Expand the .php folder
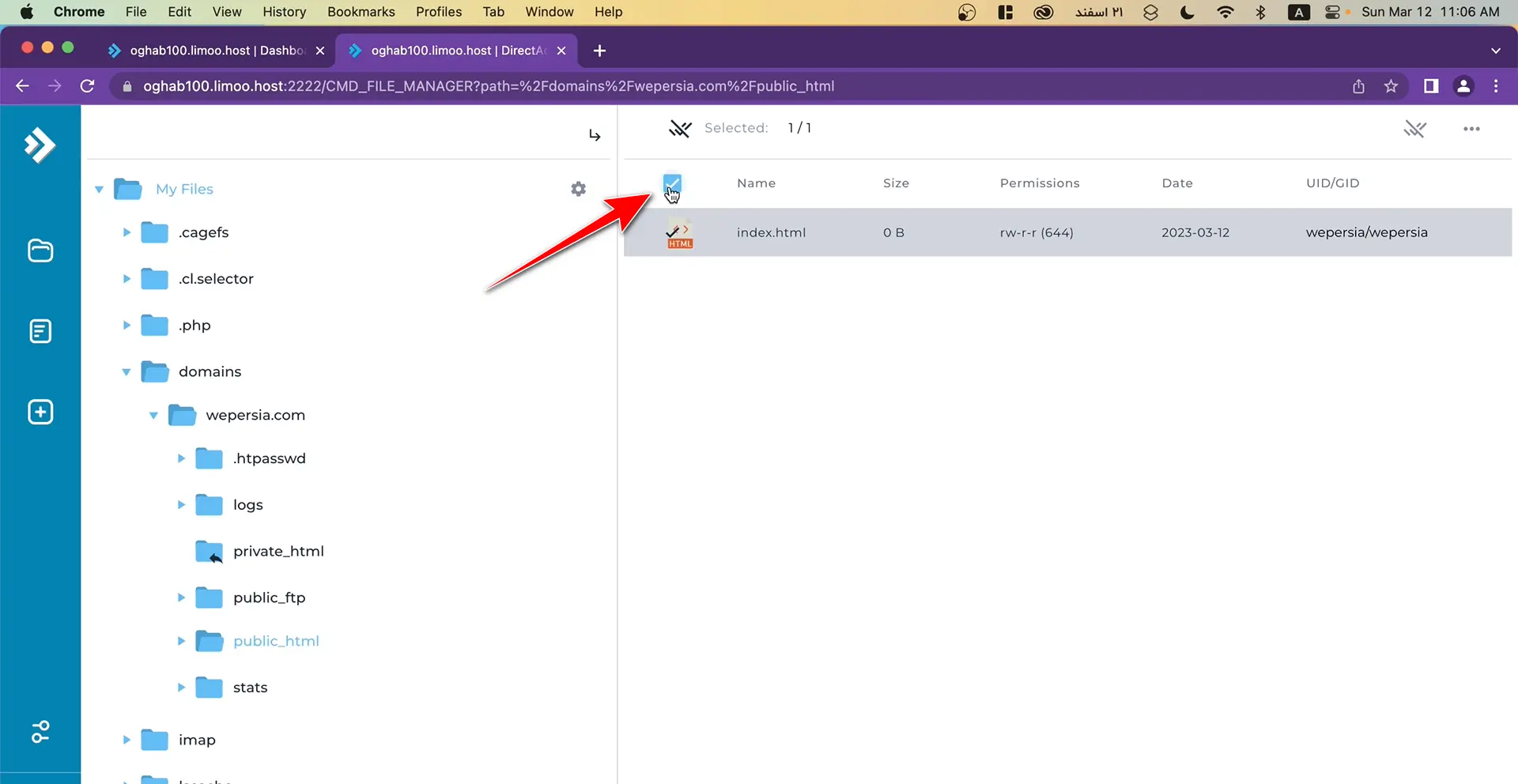 point(126,326)
